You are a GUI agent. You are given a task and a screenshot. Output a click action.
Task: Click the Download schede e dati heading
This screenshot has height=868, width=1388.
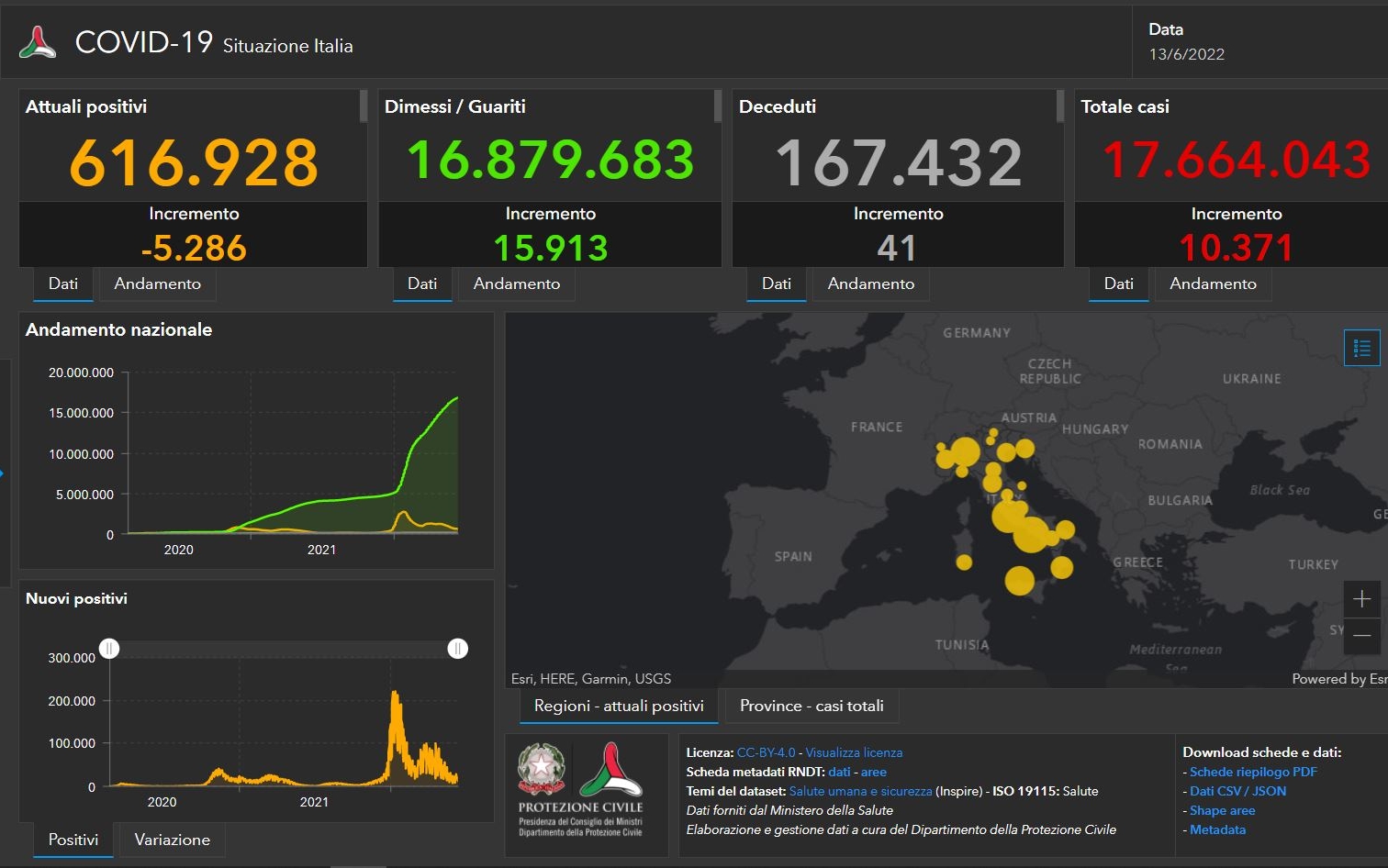[1262, 752]
